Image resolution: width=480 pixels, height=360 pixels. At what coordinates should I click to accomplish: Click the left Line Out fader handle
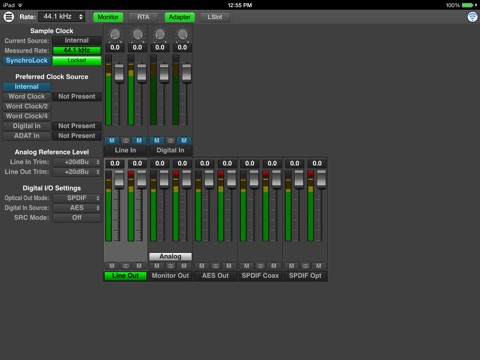pyautogui.click(x=119, y=179)
